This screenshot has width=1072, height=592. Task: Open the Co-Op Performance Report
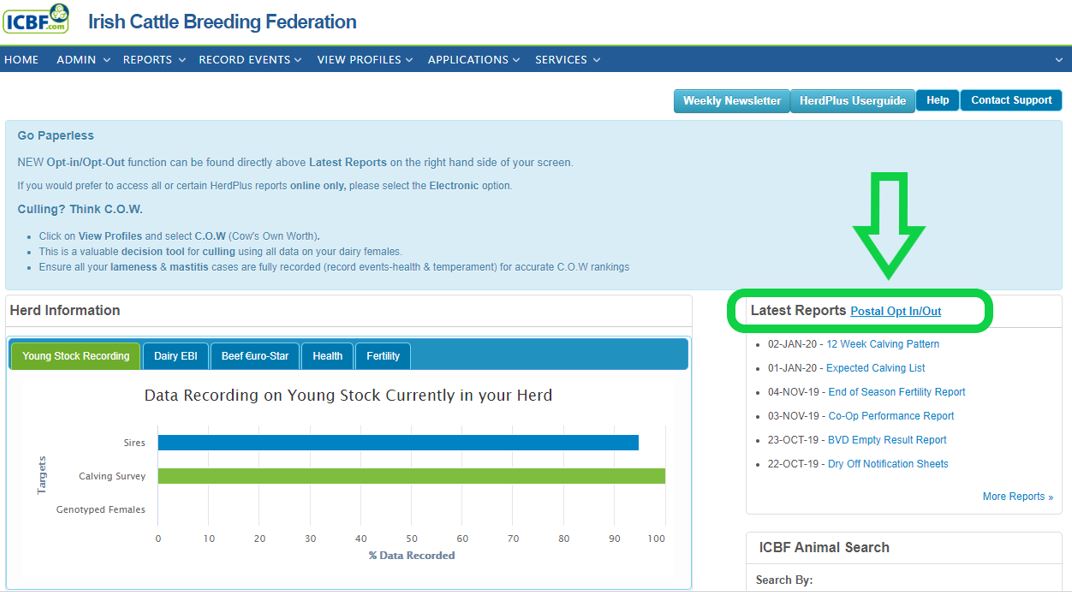pos(891,416)
